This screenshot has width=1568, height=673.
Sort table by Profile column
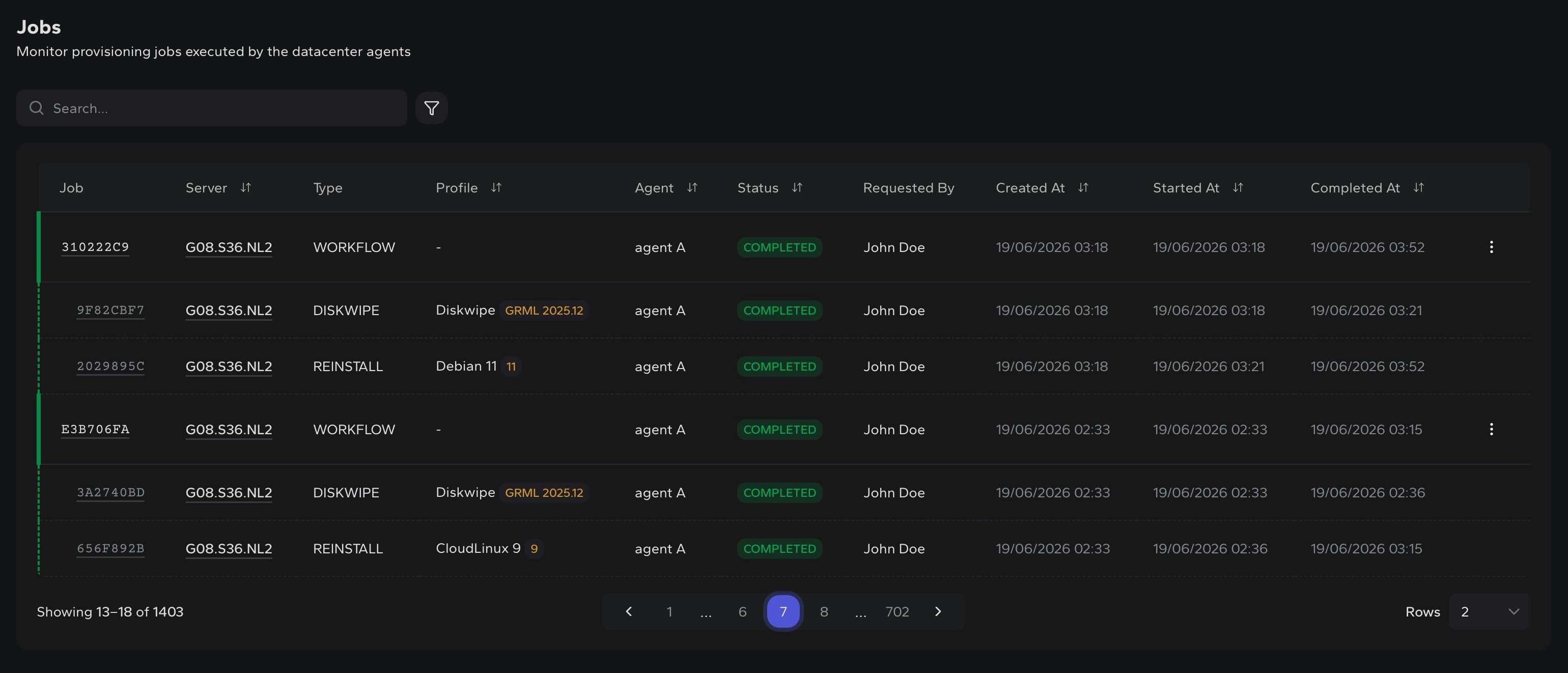[496, 187]
